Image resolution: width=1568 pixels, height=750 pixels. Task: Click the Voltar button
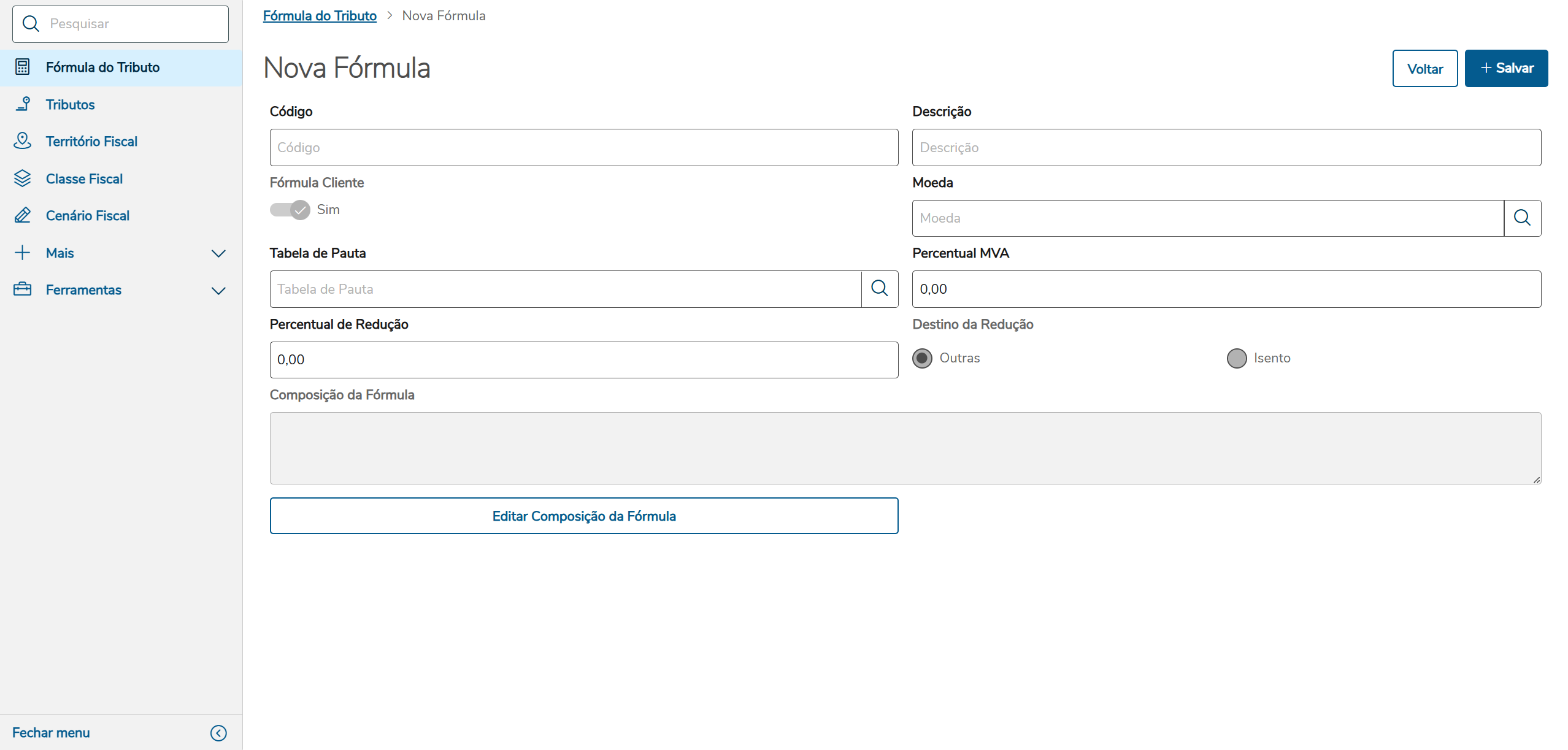pos(1424,68)
